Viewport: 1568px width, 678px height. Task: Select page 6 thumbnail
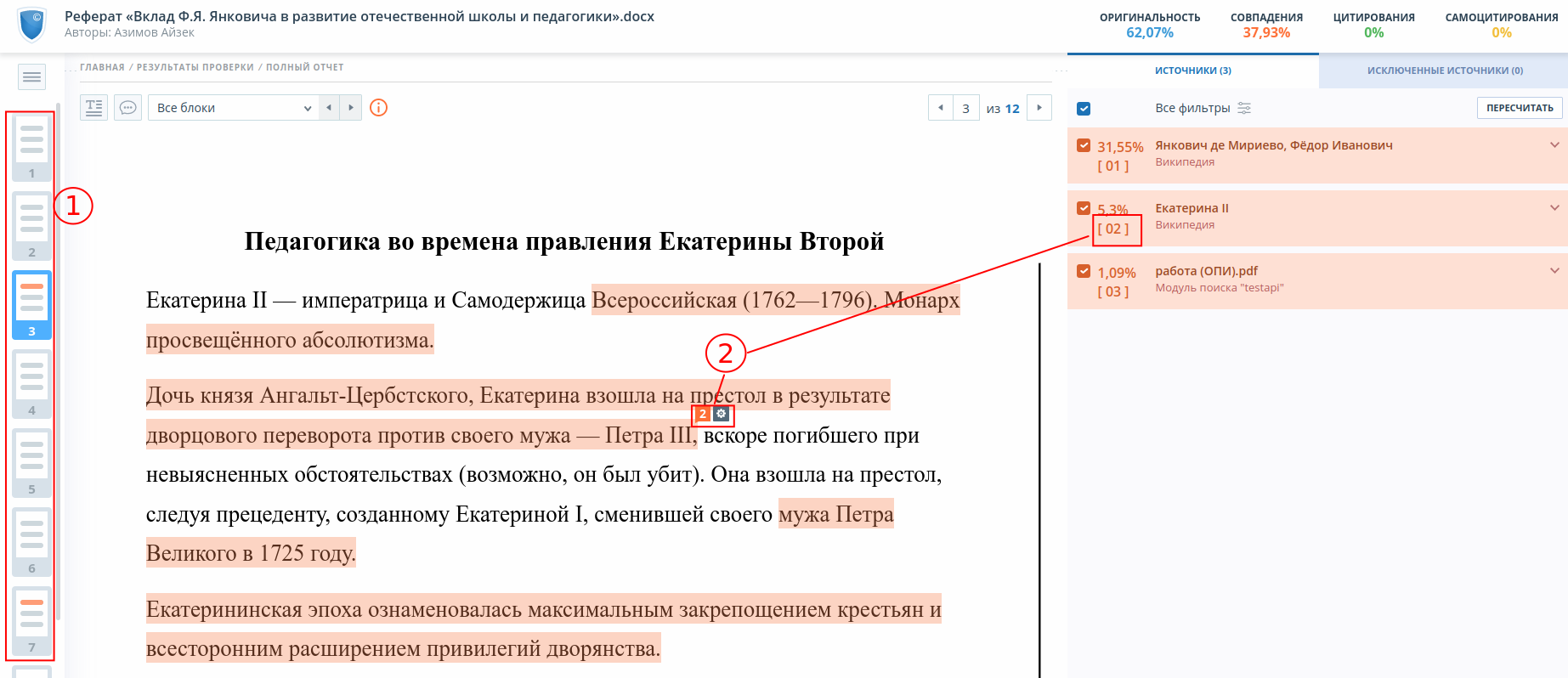coord(31,542)
